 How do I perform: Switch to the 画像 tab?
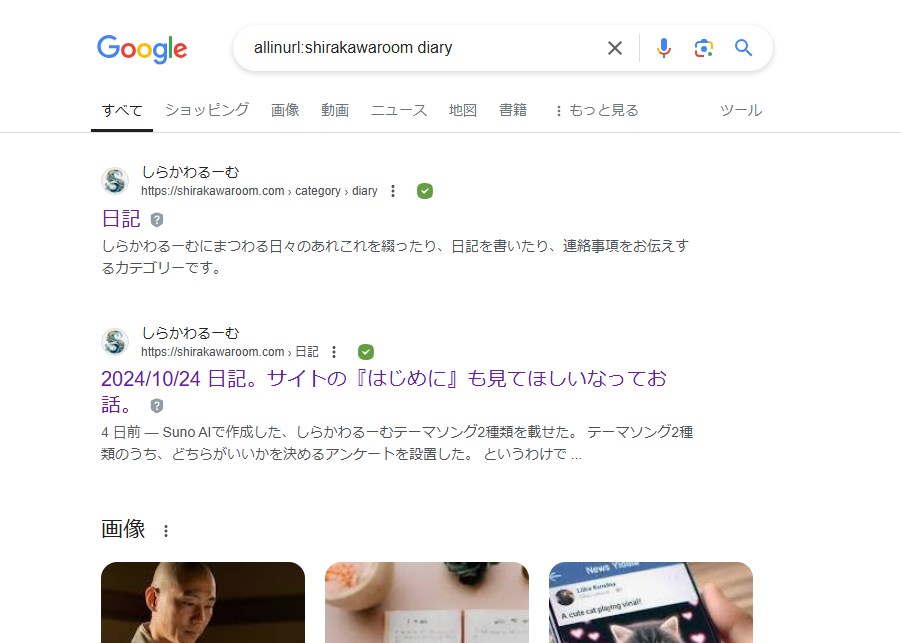pyautogui.click(x=285, y=110)
